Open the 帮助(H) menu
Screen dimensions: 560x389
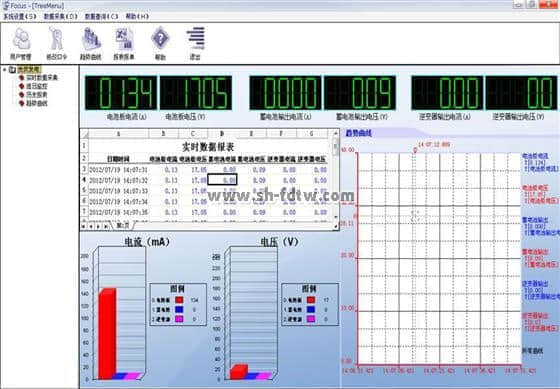(137, 16)
